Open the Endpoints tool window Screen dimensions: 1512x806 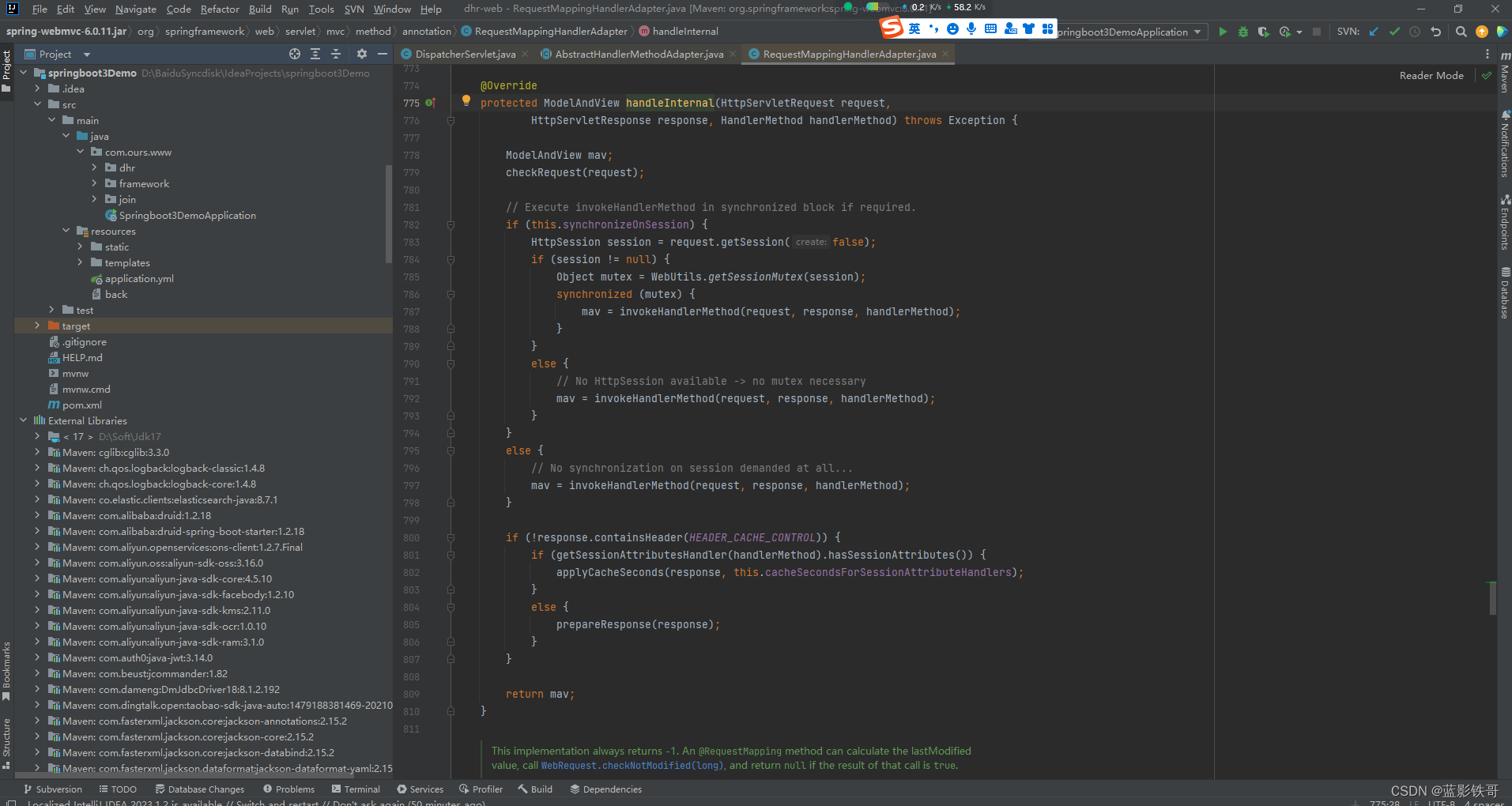[1505, 223]
